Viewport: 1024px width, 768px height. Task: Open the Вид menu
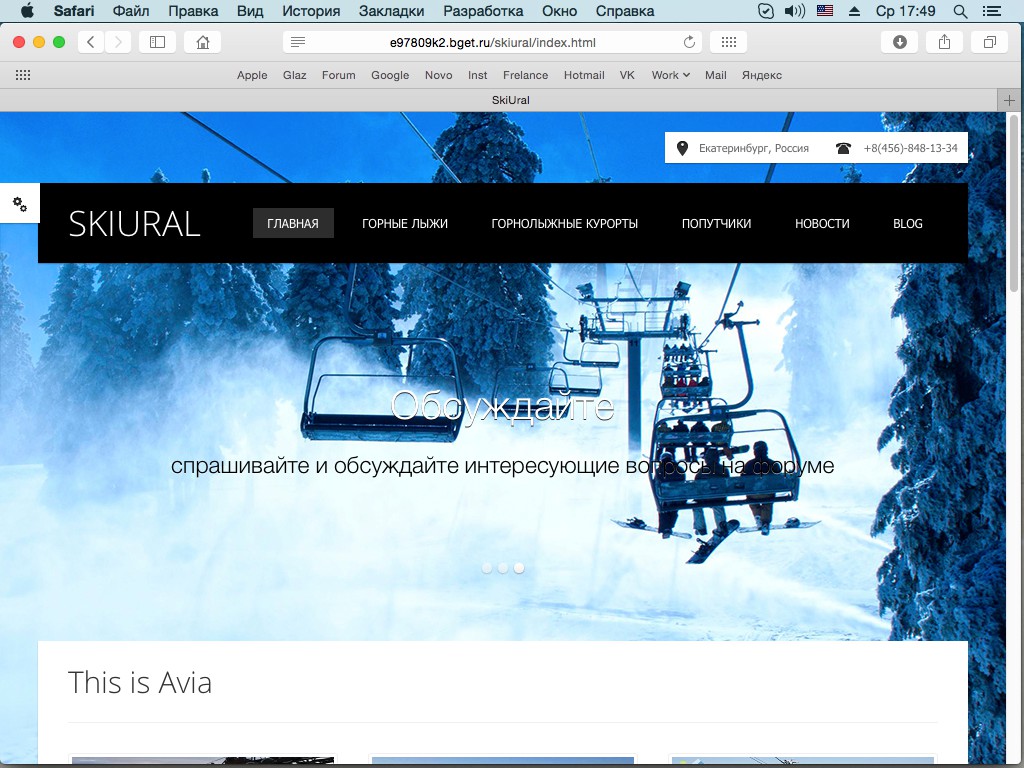pos(250,11)
